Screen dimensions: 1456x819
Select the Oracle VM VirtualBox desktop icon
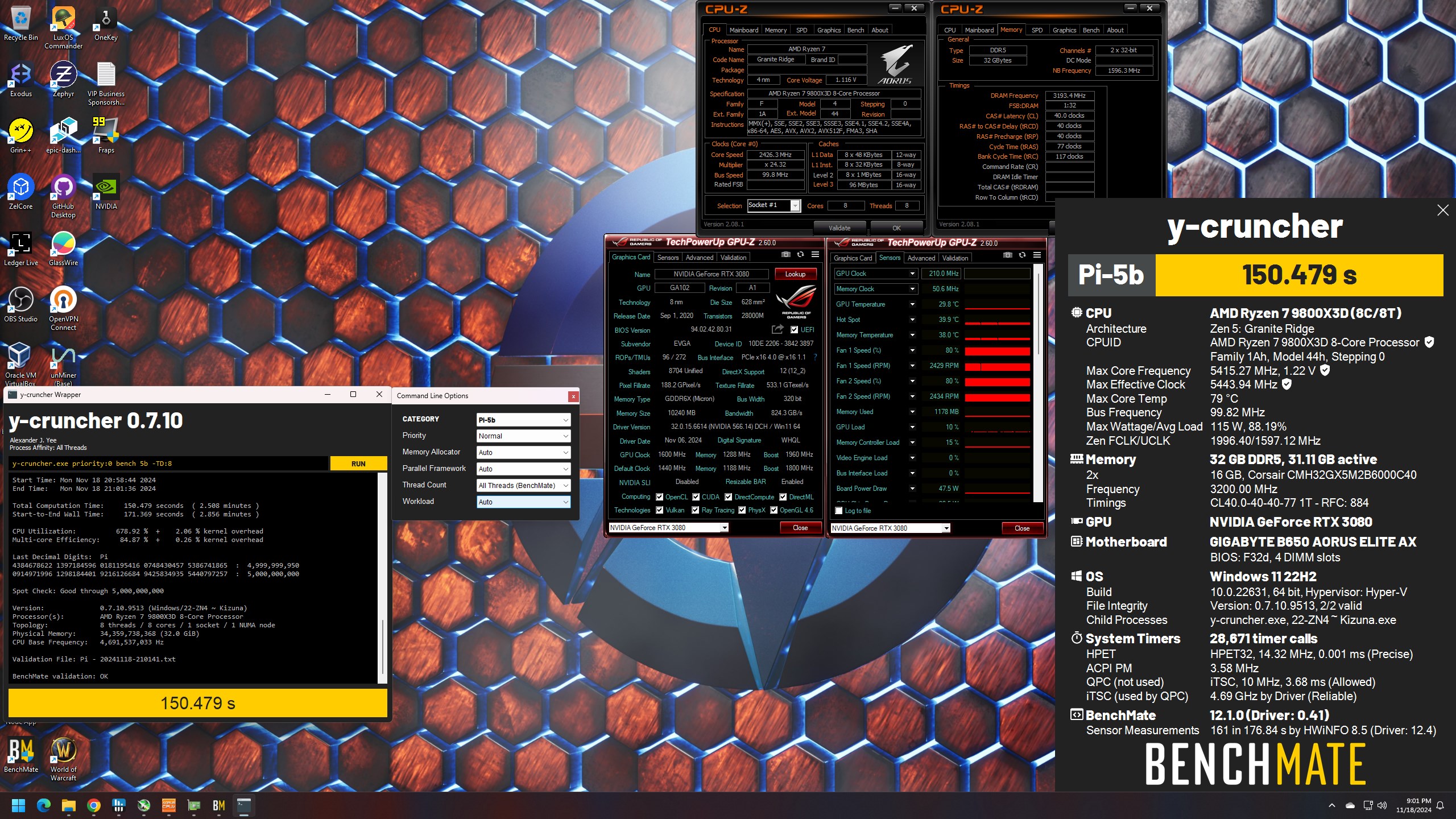[x=21, y=364]
